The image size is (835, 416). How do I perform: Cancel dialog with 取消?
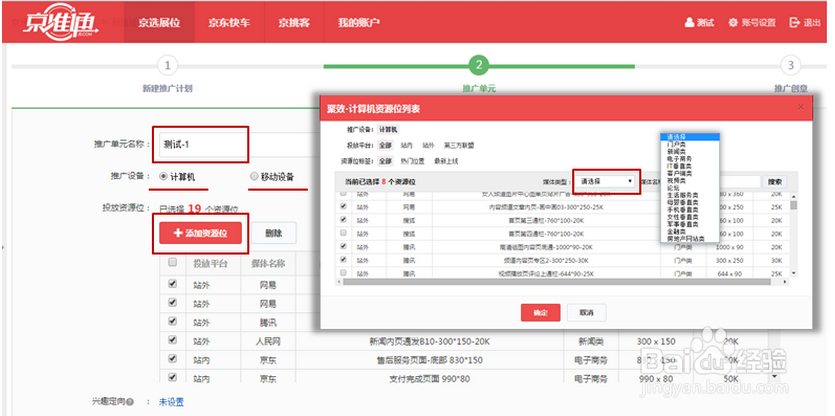(x=586, y=313)
